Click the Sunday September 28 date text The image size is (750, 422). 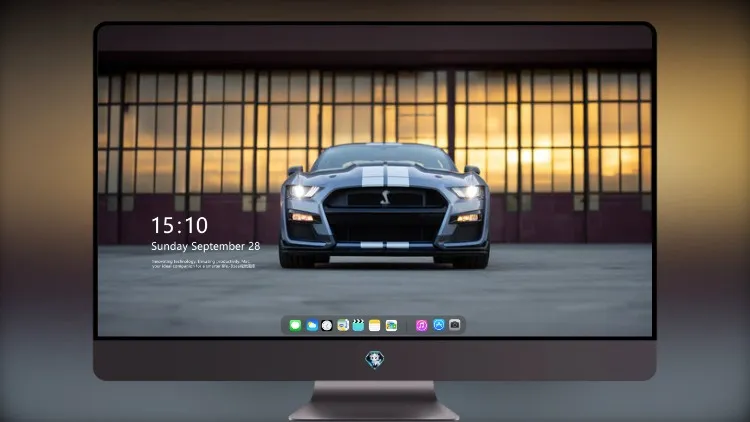pyautogui.click(x=206, y=246)
